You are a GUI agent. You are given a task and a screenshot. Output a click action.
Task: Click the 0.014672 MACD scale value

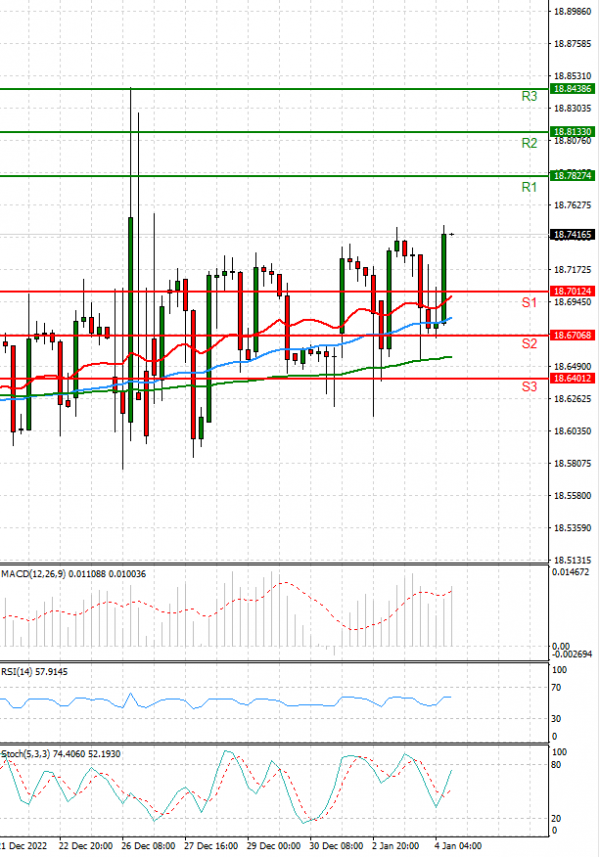570,572
